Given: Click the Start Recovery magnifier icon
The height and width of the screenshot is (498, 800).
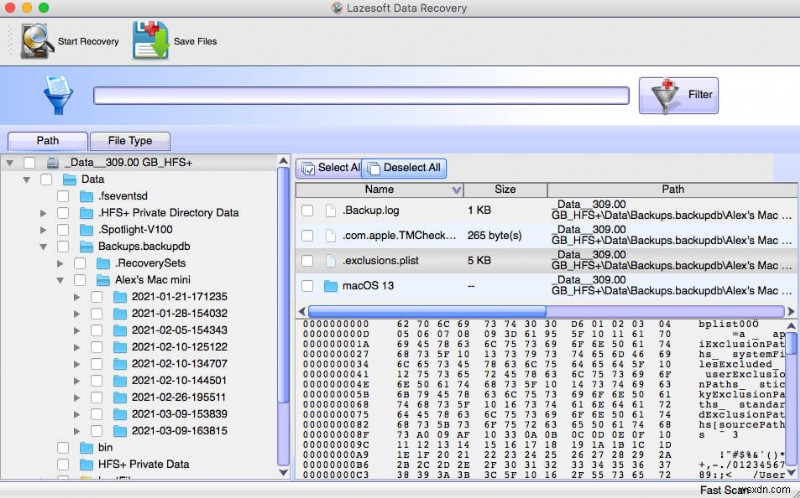Looking at the screenshot, I should click(x=35, y=40).
